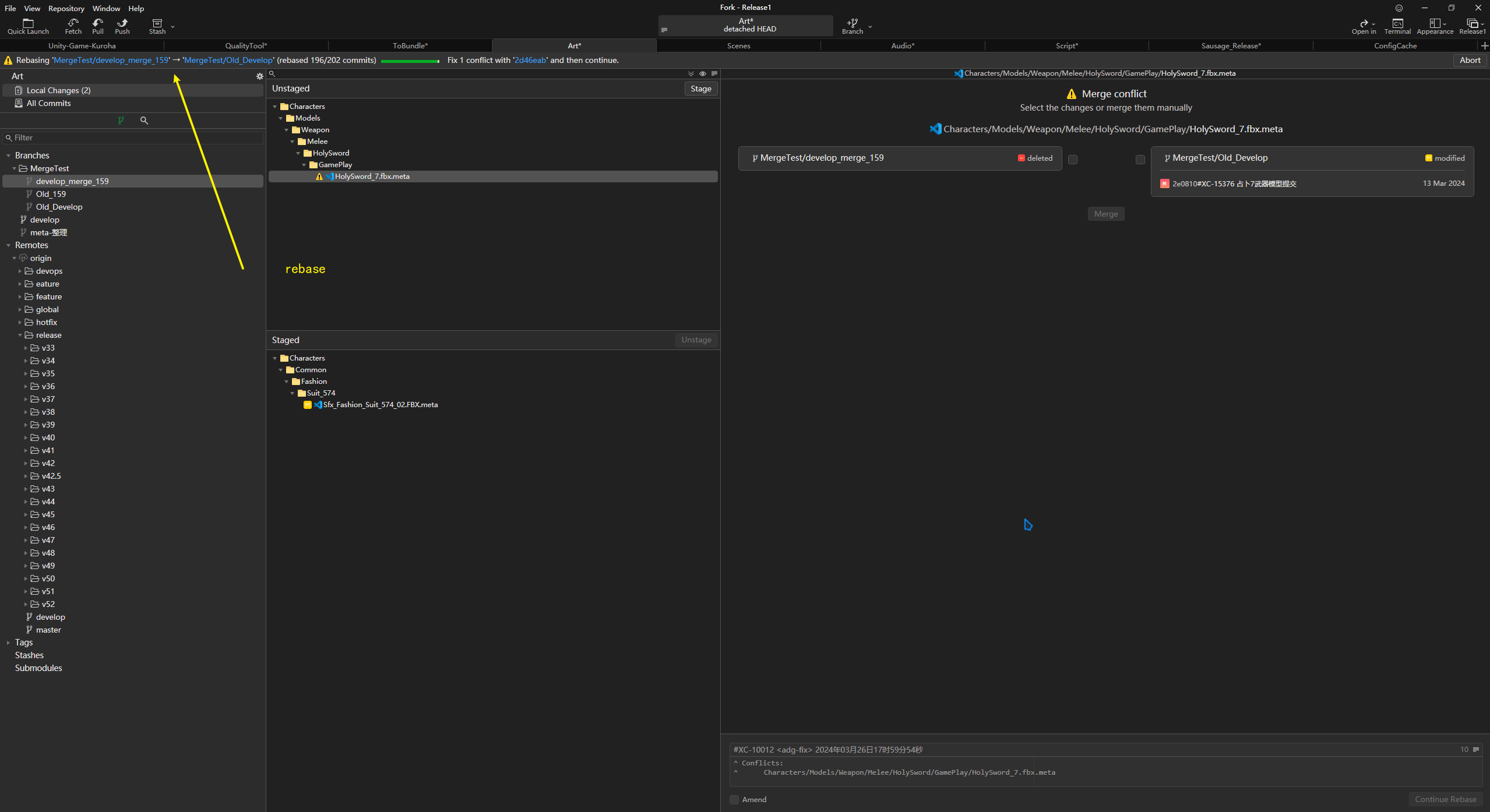Open the Repository menu

(x=66, y=8)
